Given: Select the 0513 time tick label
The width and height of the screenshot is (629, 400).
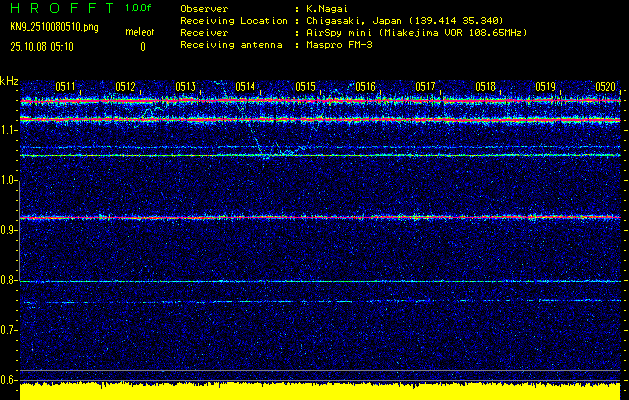Looking at the screenshot, I should coord(185,87).
